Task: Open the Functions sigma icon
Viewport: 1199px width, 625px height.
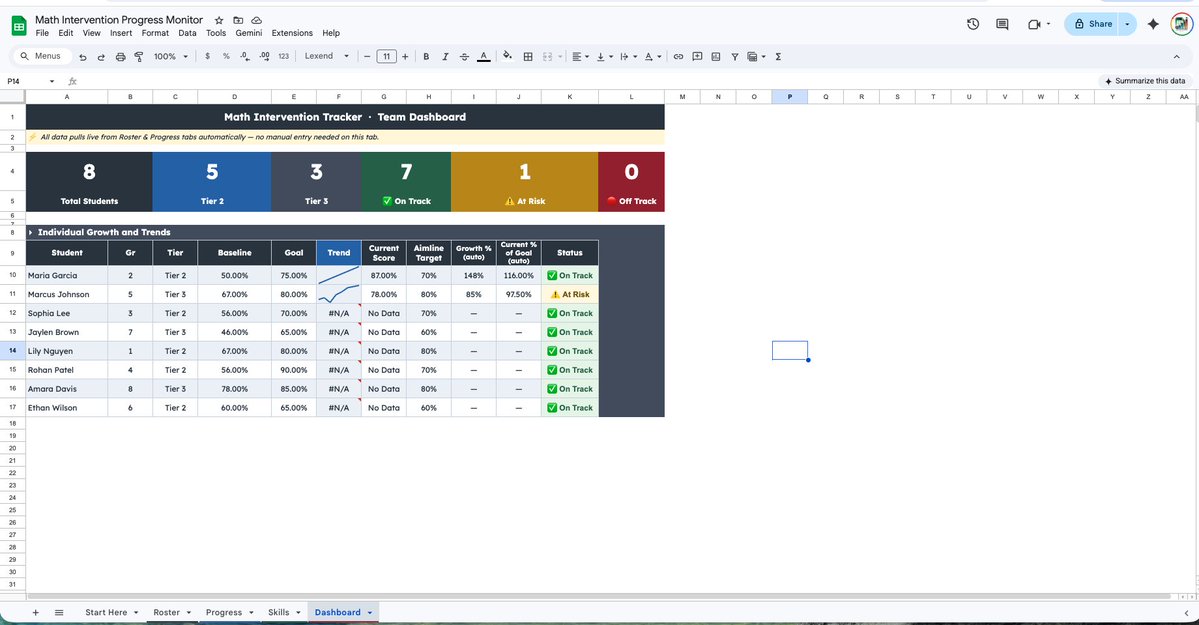Action: click(778, 57)
